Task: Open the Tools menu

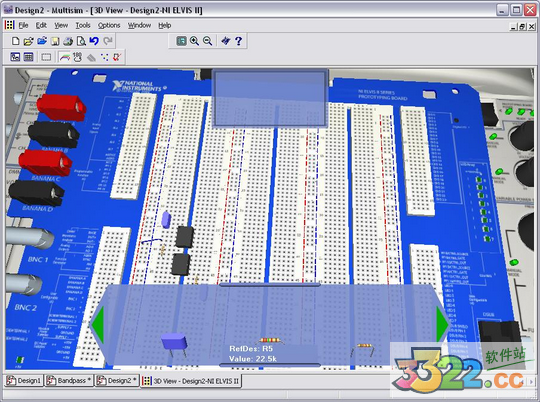Action: (83, 25)
